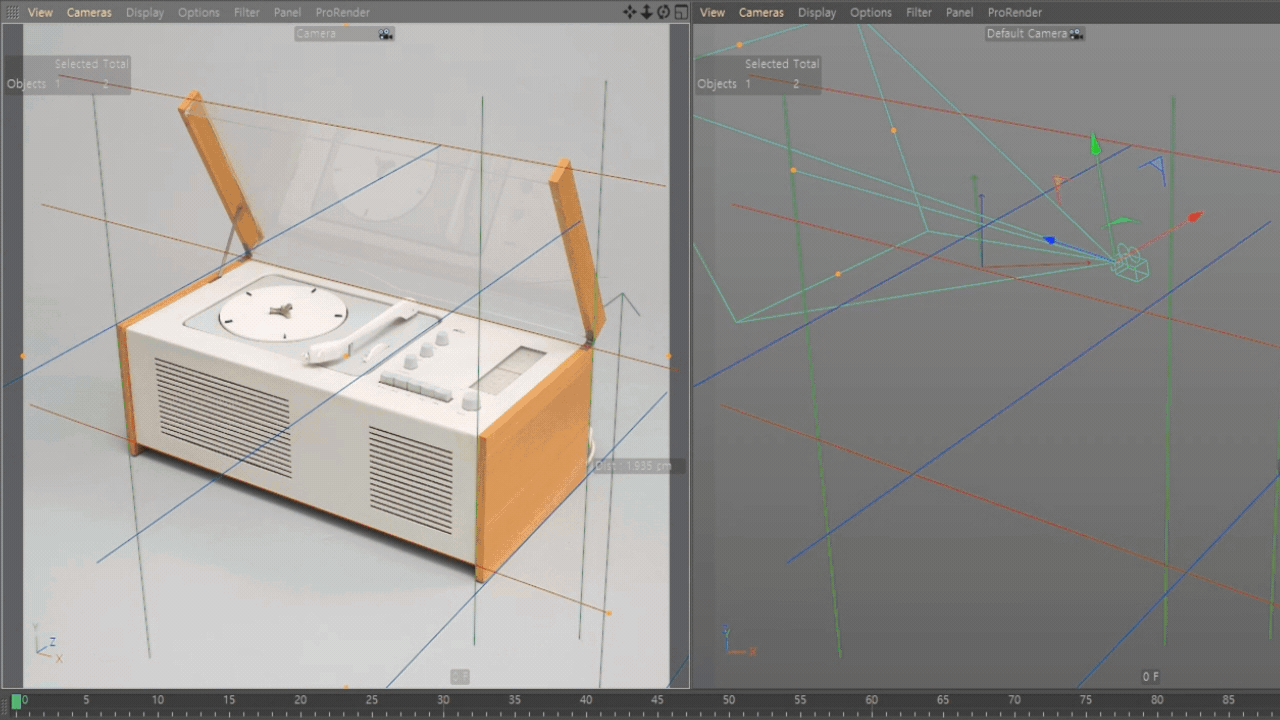Click the zoom view up-down arrow icon

click(x=646, y=12)
